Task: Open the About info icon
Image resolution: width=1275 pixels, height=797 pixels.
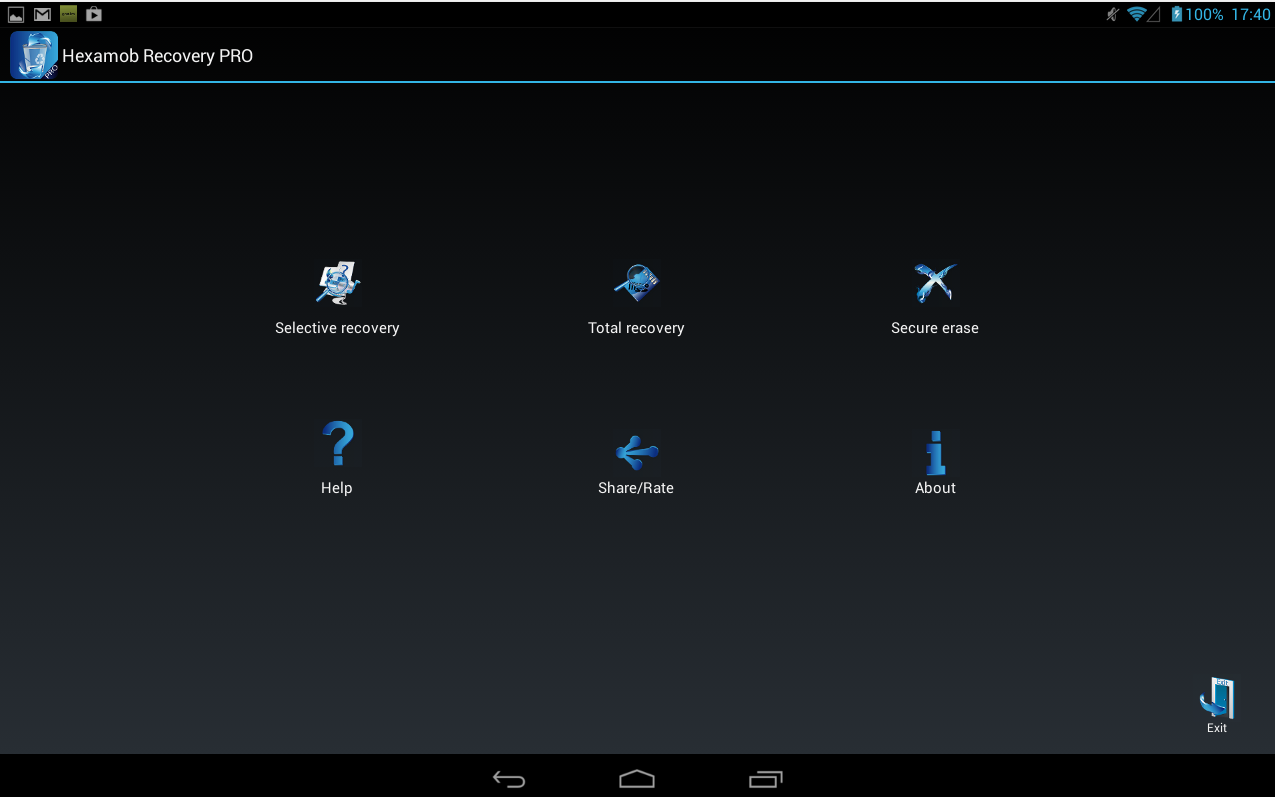Action: pyautogui.click(x=935, y=452)
